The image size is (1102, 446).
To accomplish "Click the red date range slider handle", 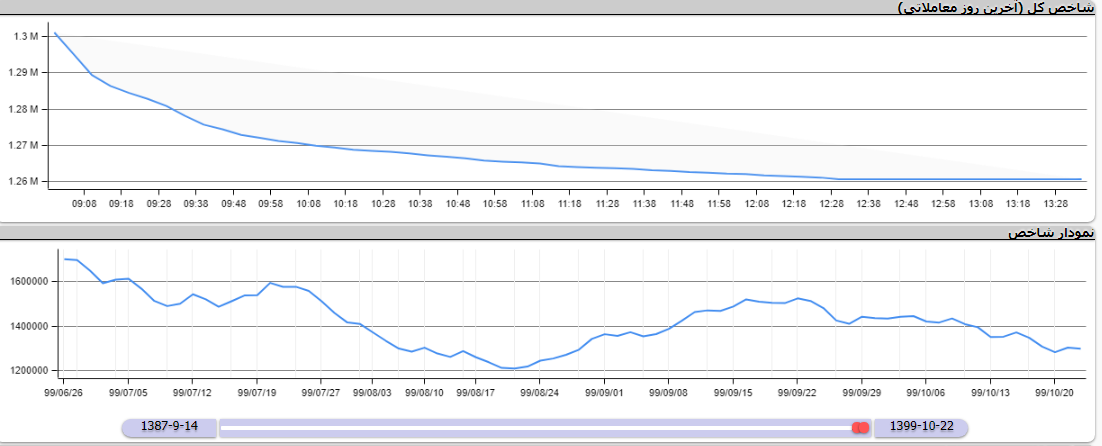I will [860, 427].
